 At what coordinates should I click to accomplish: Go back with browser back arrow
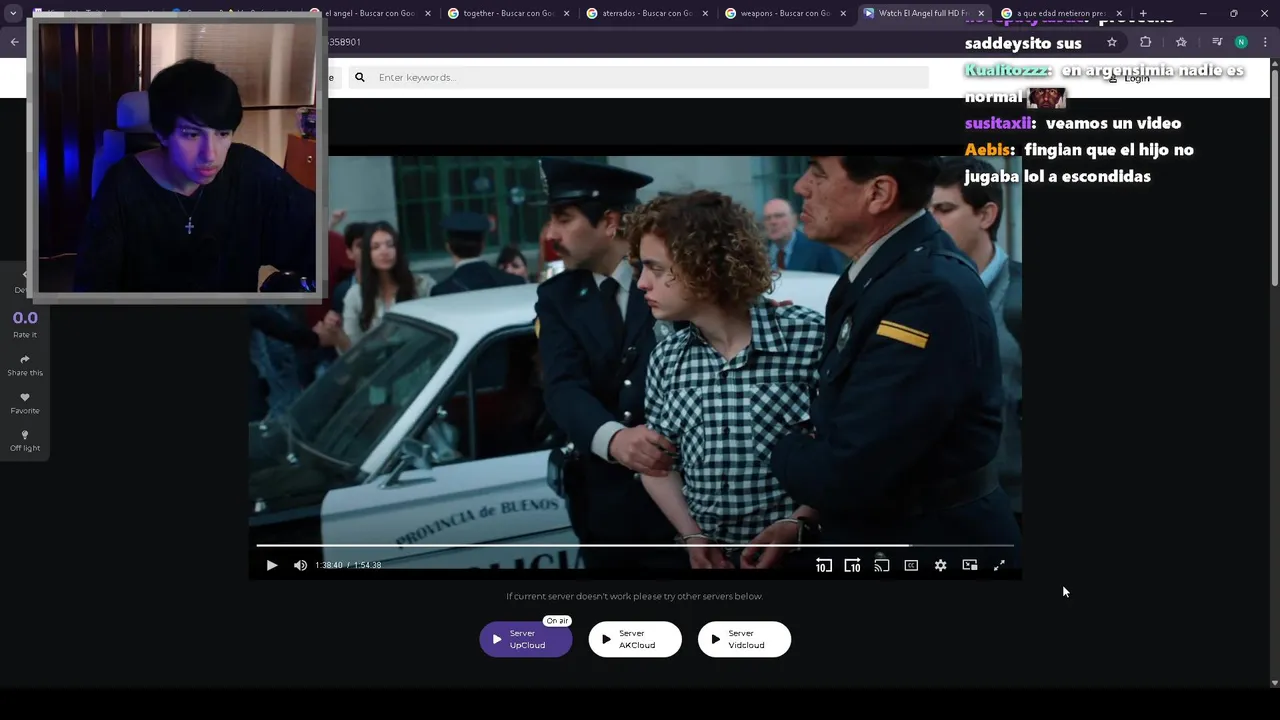point(14,42)
